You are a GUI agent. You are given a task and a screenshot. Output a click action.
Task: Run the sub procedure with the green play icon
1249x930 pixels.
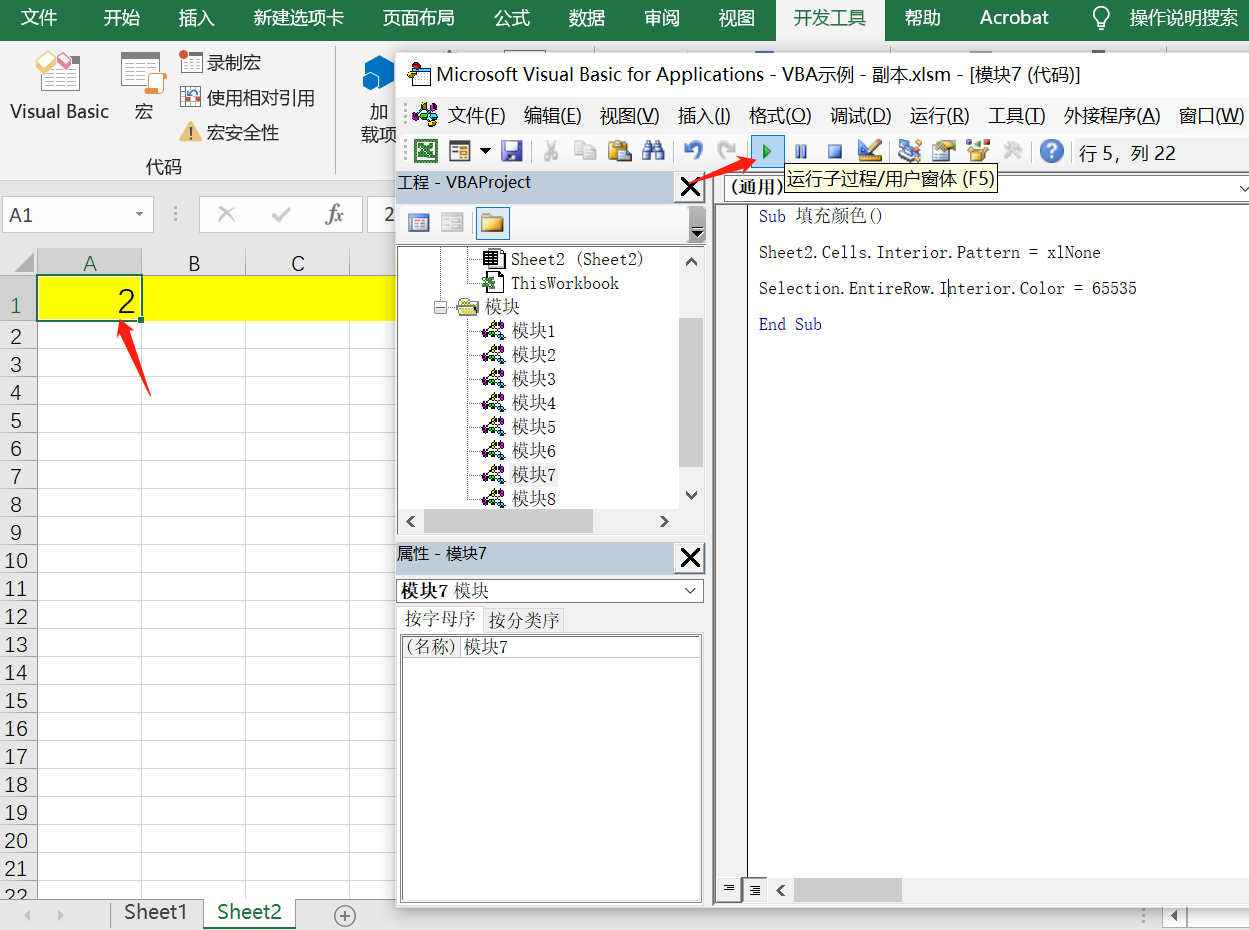click(766, 151)
